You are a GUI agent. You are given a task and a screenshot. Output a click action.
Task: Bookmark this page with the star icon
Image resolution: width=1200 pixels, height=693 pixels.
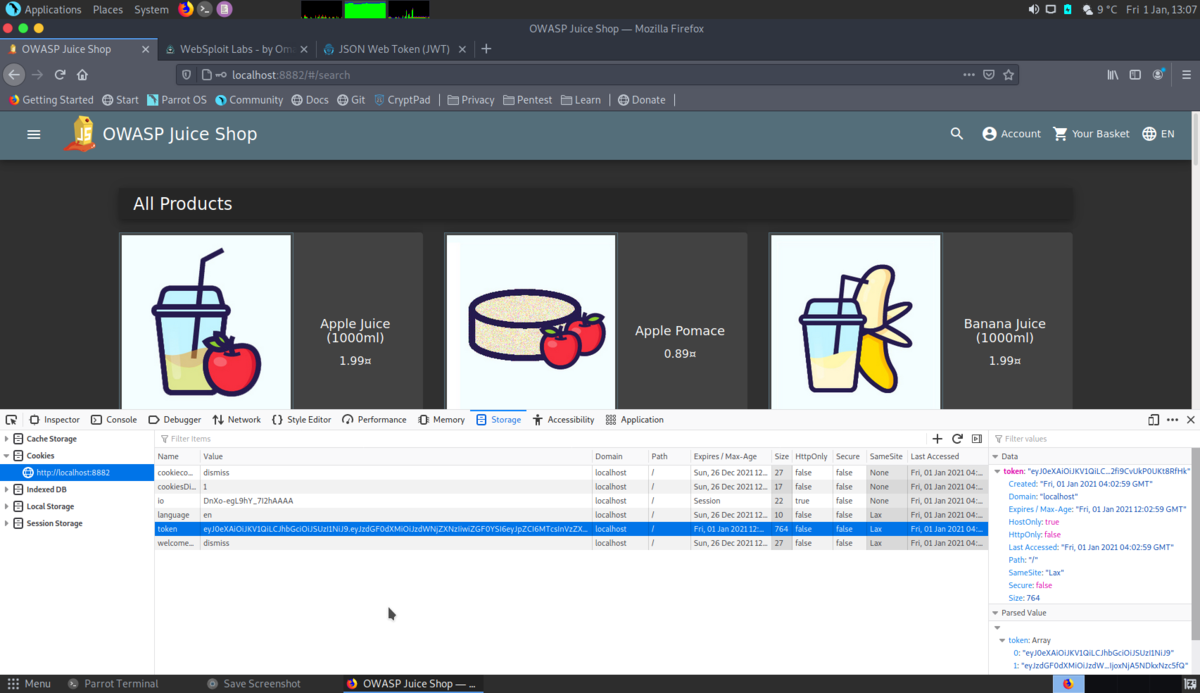click(1009, 75)
